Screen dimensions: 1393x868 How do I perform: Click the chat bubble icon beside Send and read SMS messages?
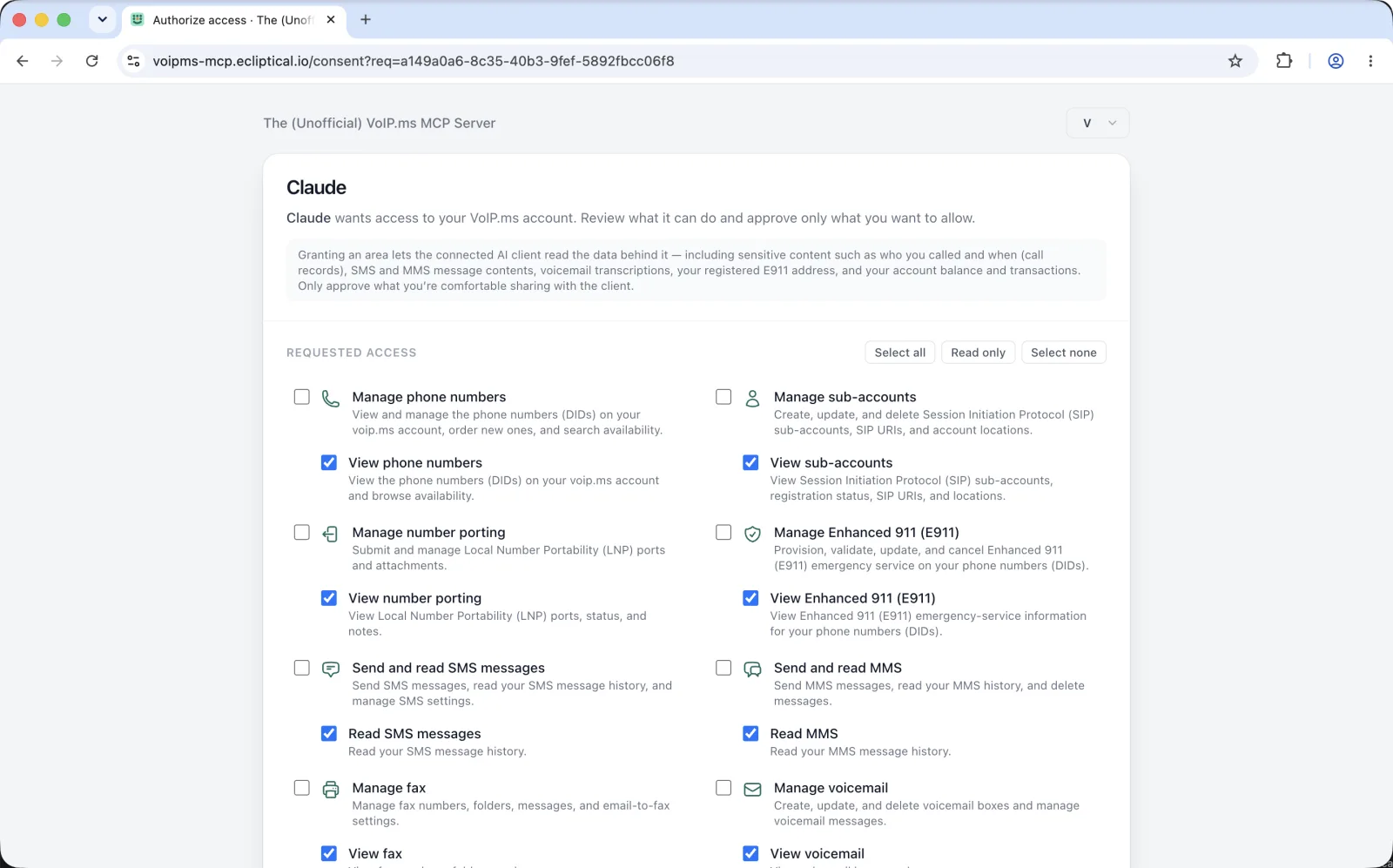[x=331, y=670]
